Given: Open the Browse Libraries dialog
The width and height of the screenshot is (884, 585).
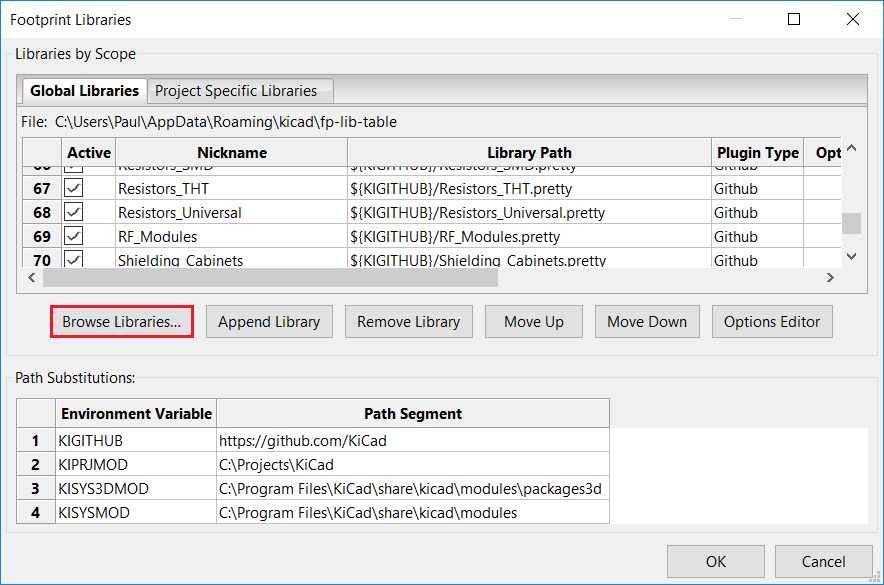Looking at the screenshot, I should coord(121,321).
